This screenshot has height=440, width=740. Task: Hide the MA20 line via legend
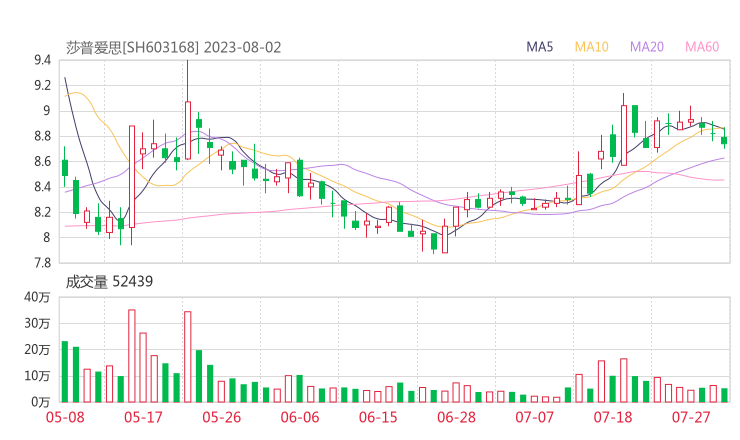[647, 47]
